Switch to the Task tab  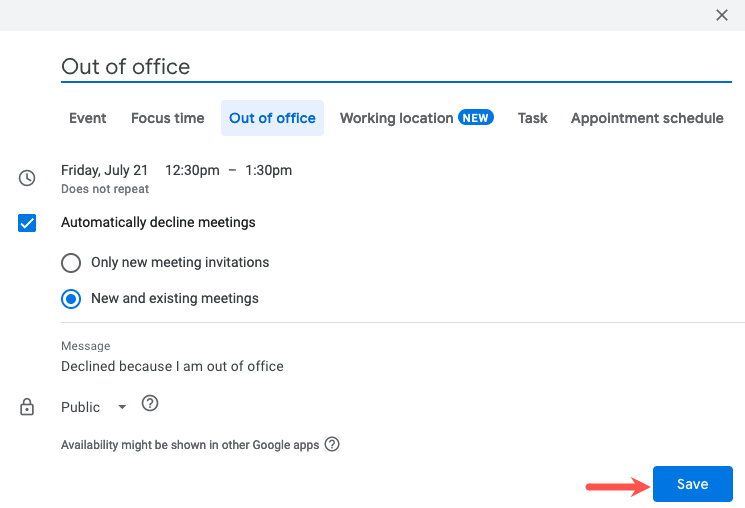(x=533, y=118)
